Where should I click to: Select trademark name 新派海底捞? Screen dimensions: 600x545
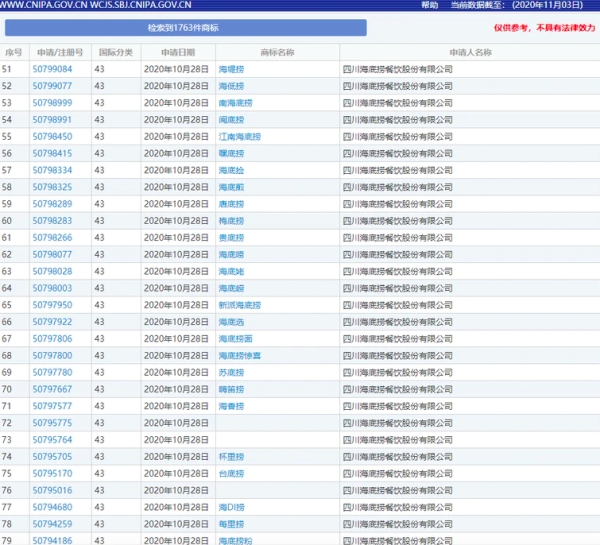click(x=239, y=305)
